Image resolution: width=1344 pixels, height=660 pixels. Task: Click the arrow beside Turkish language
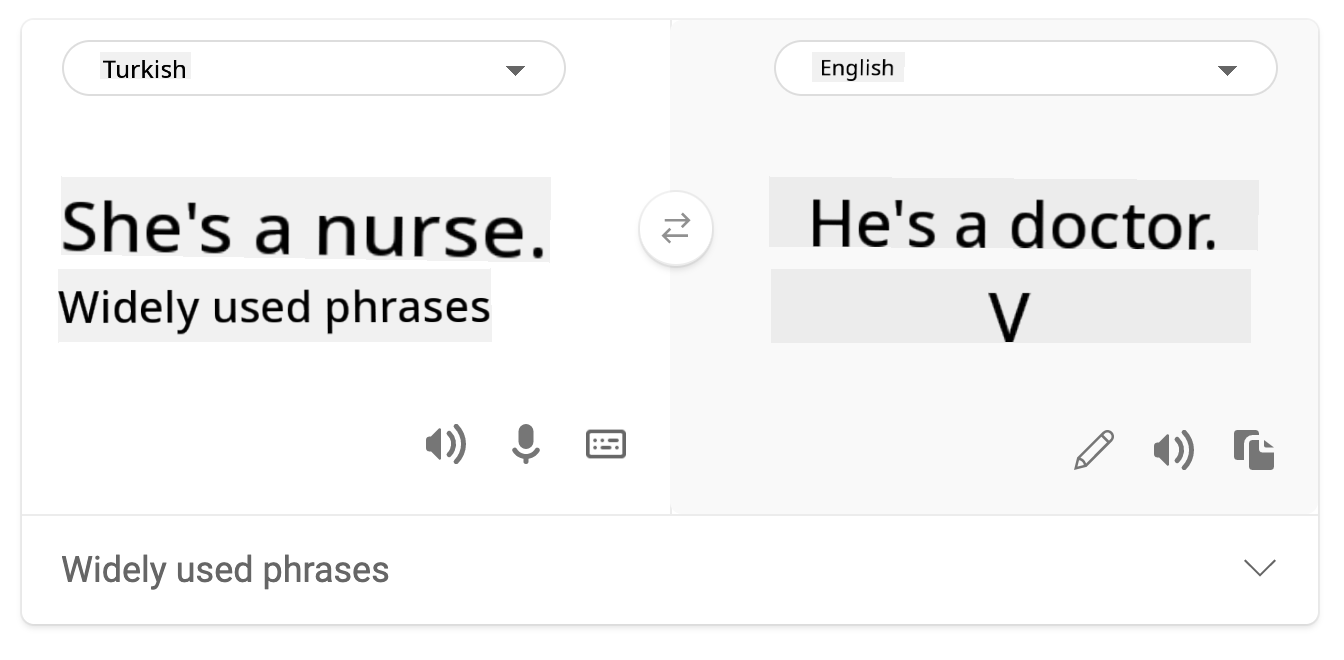pyautogui.click(x=515, y=70)
